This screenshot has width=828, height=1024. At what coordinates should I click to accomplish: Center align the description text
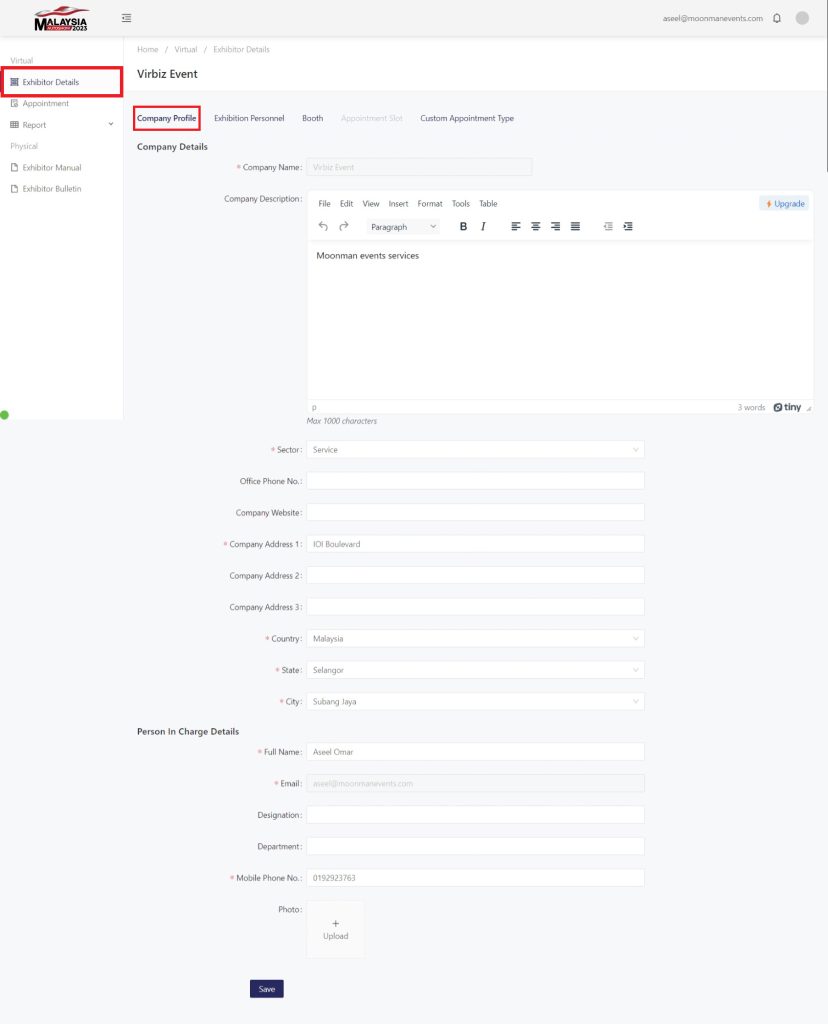coord(536,226)
